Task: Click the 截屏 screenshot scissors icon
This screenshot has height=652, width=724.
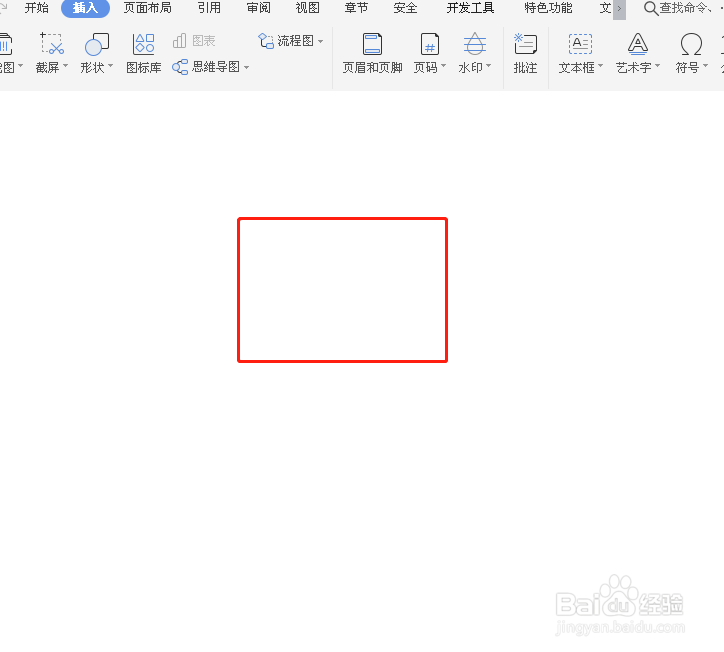Action: (52, 44)
